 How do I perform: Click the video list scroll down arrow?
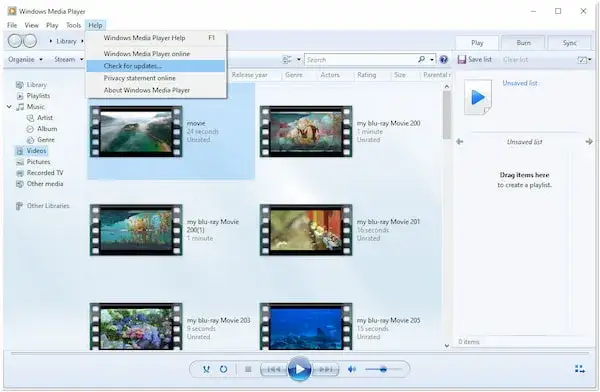tap(447, 346)
